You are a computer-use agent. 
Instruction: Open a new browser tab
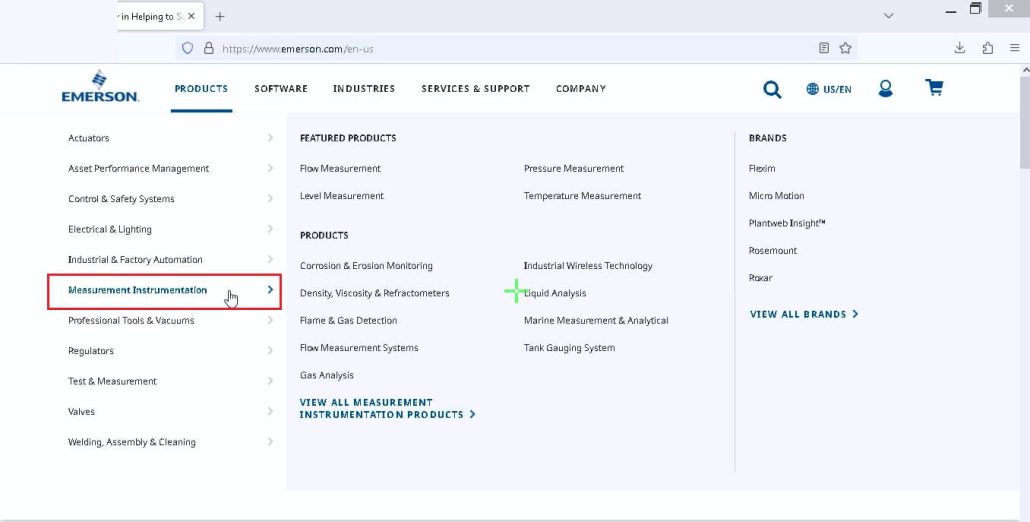pyautogui.click(x=220, y=16)
